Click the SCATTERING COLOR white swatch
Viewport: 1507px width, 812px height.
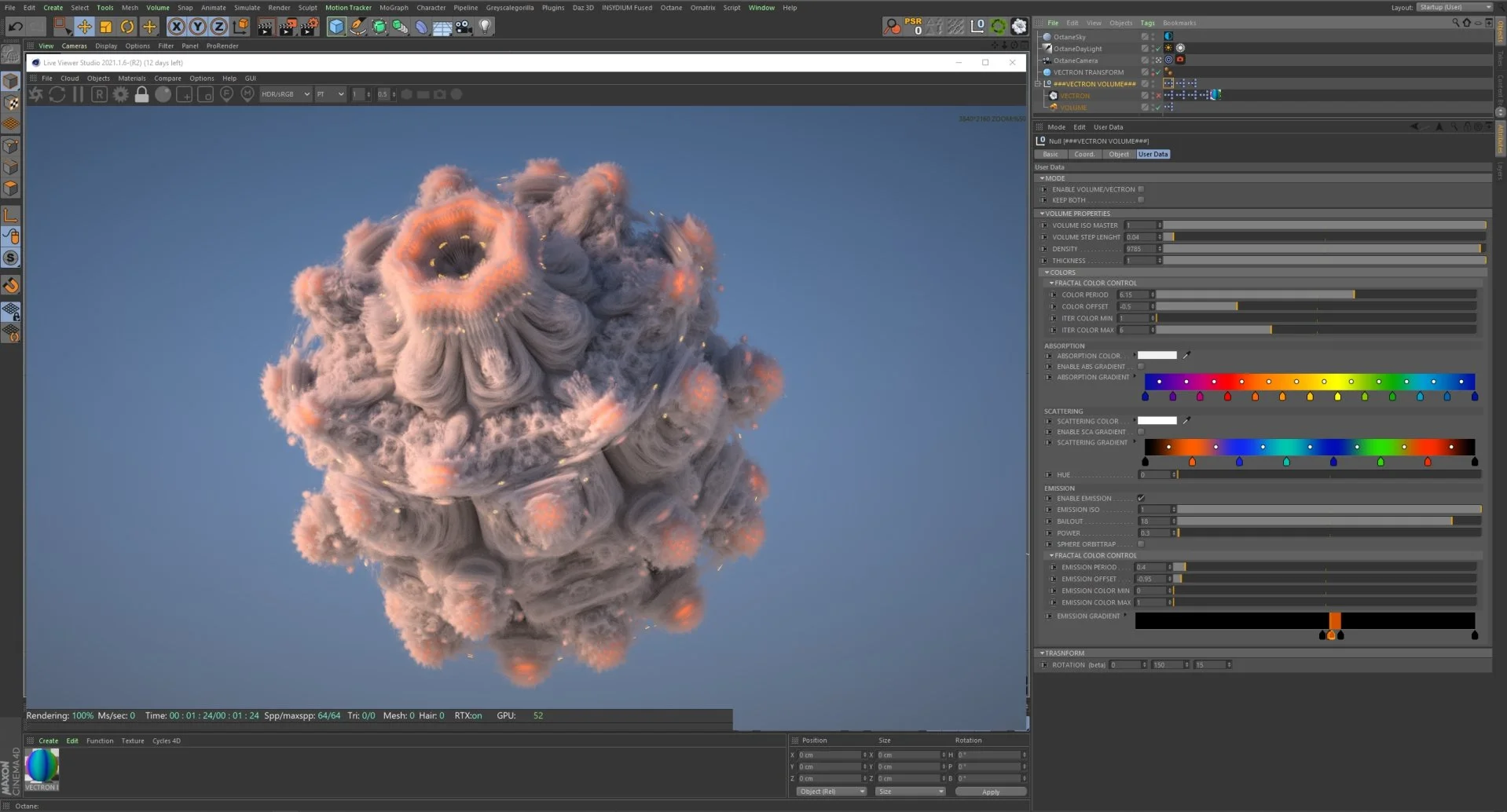point(1156,421)
